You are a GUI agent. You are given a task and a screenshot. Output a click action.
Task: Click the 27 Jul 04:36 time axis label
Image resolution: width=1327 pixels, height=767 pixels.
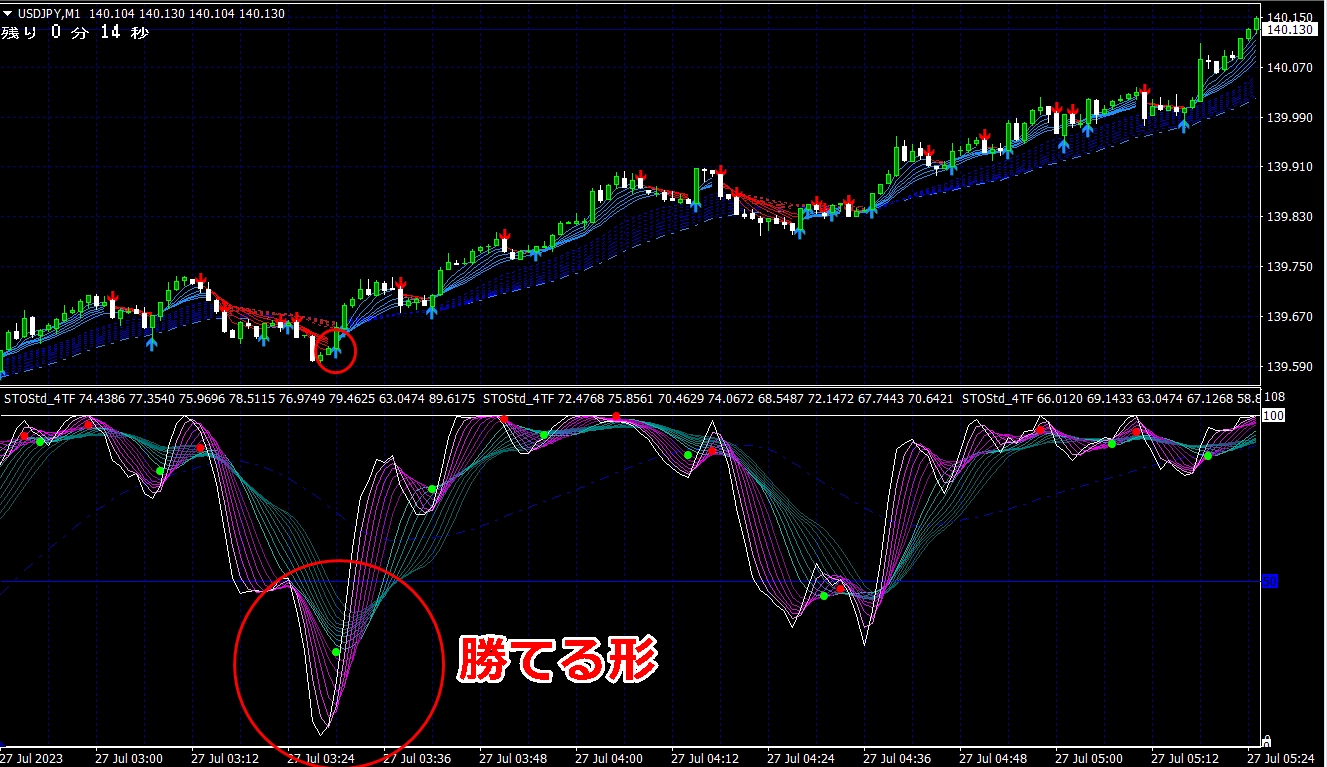tap(895, 758)
